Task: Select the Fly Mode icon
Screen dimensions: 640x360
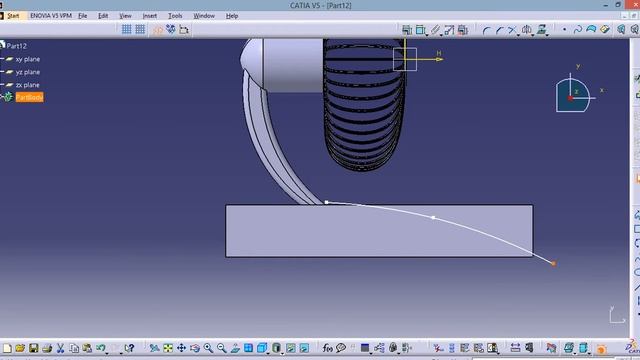Action: pos(154,348)
